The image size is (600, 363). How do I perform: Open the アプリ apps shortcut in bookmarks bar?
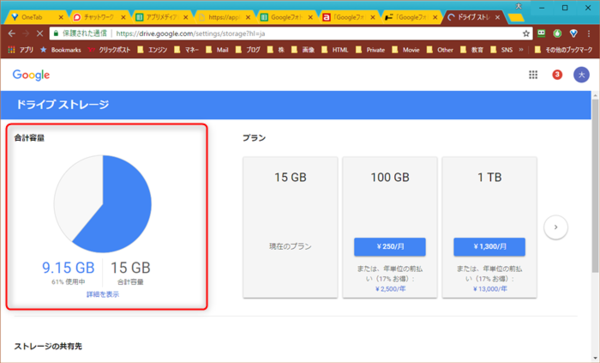21,50
